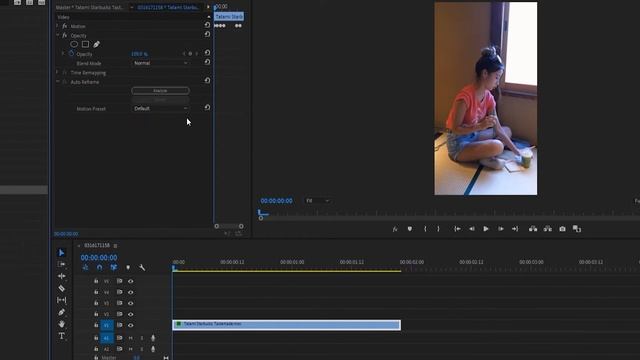Reset the Auto Reframe effect
Screen dimensions: 640x360
click(207, 80)
